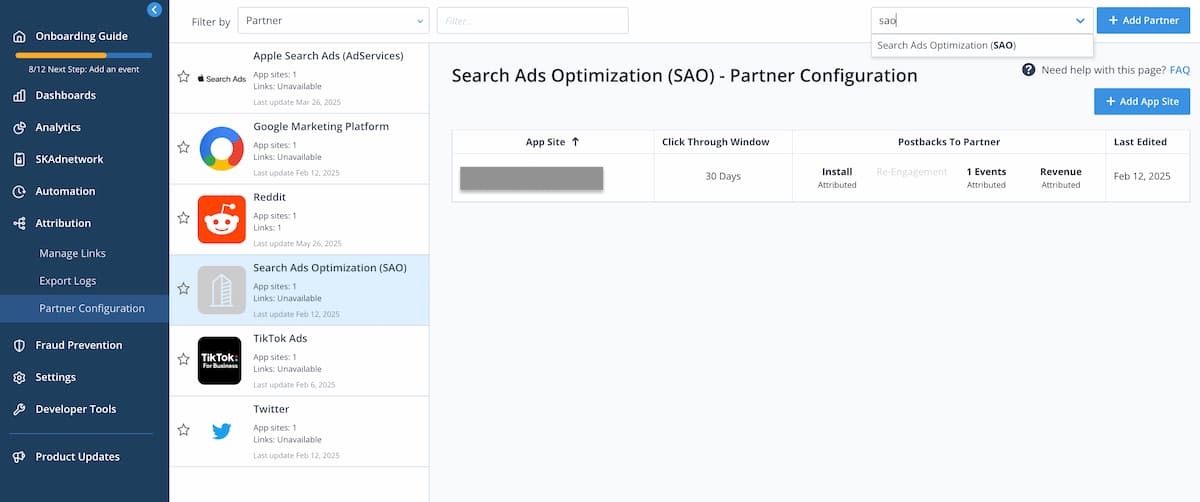Go to Export Logs menu item
Screen dimensions: 1200x502
(68, 281)
